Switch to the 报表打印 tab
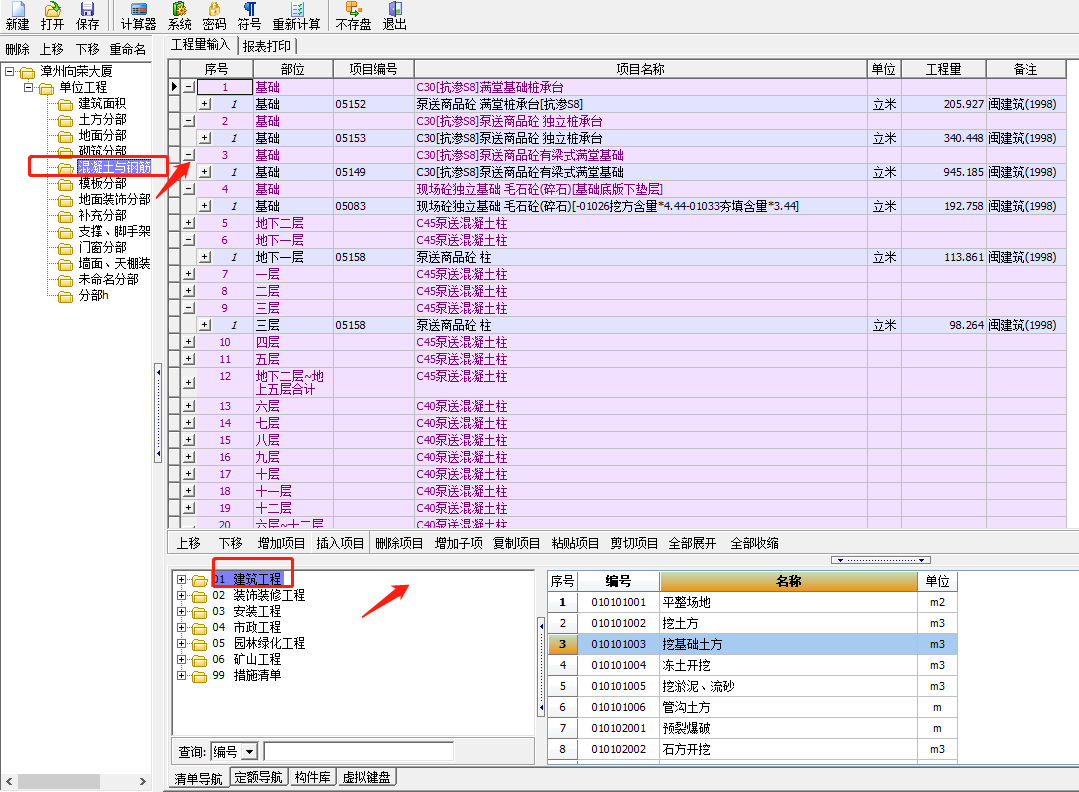 [x=267, y=46]
